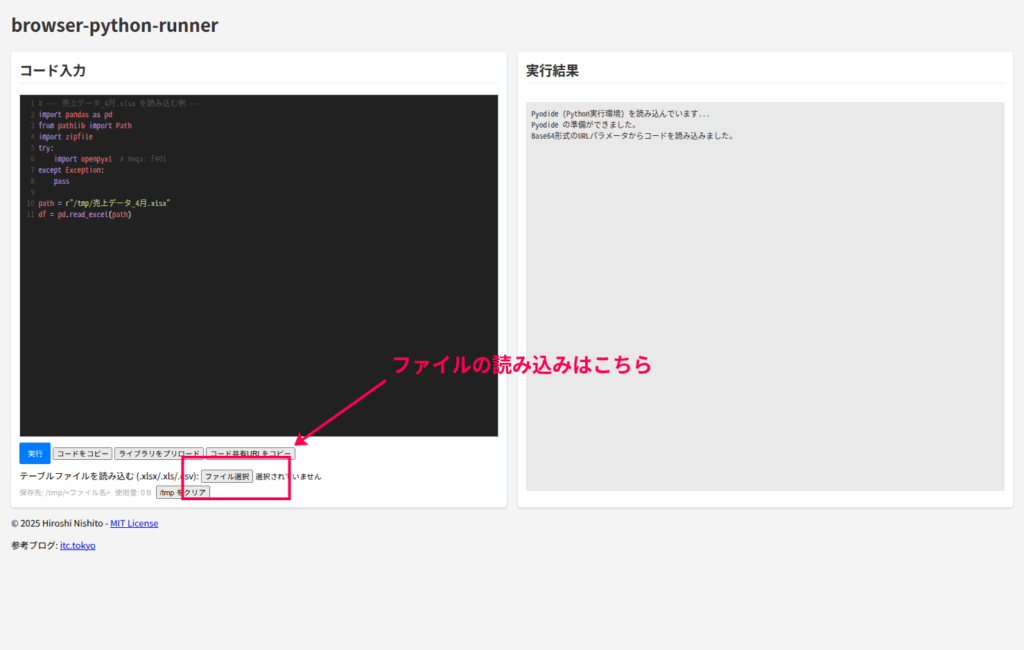Click code line 'import pandas as pd'
Screen dimensions: 1024x650
pyautogui.click(x=75, y=114)
